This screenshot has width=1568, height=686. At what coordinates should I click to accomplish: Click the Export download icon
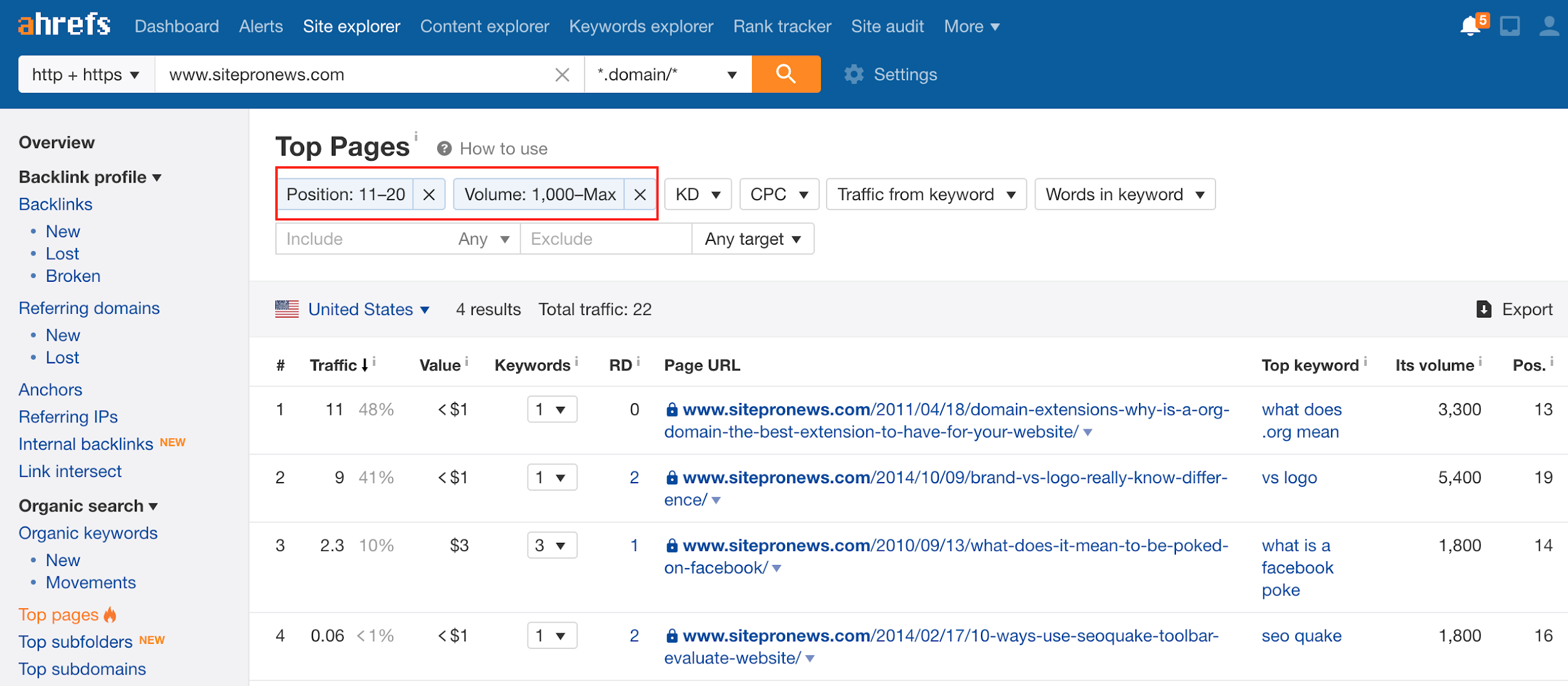pos(1483,309)
